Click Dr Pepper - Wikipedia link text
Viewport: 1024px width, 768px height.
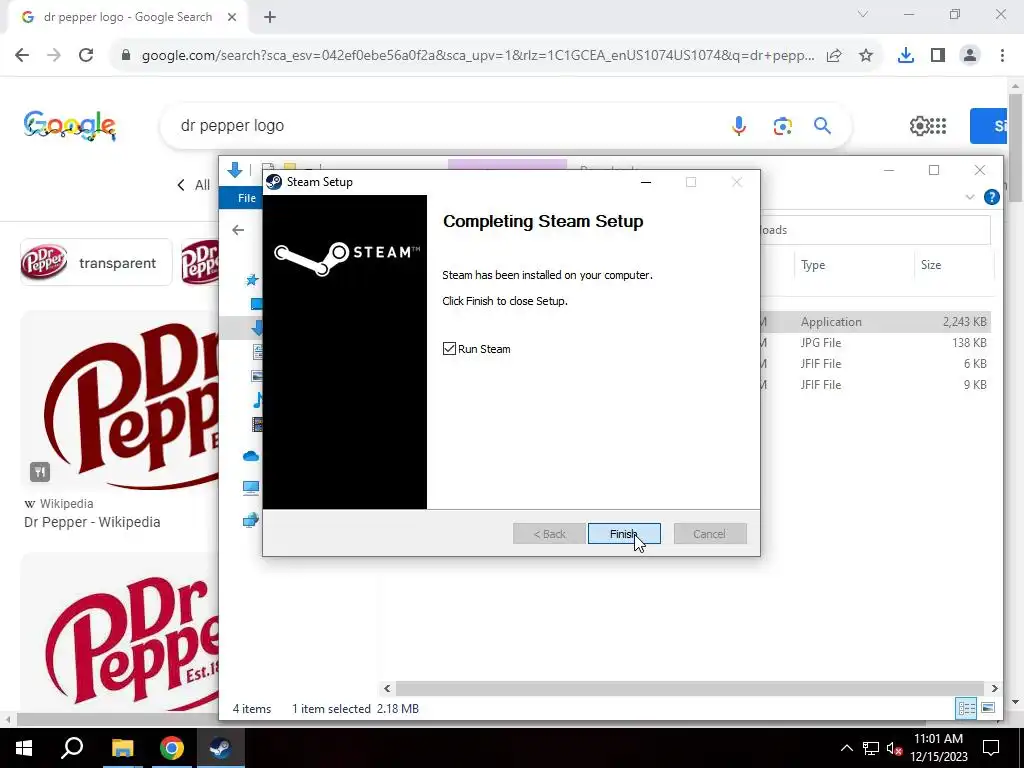(x=92, y=522)
